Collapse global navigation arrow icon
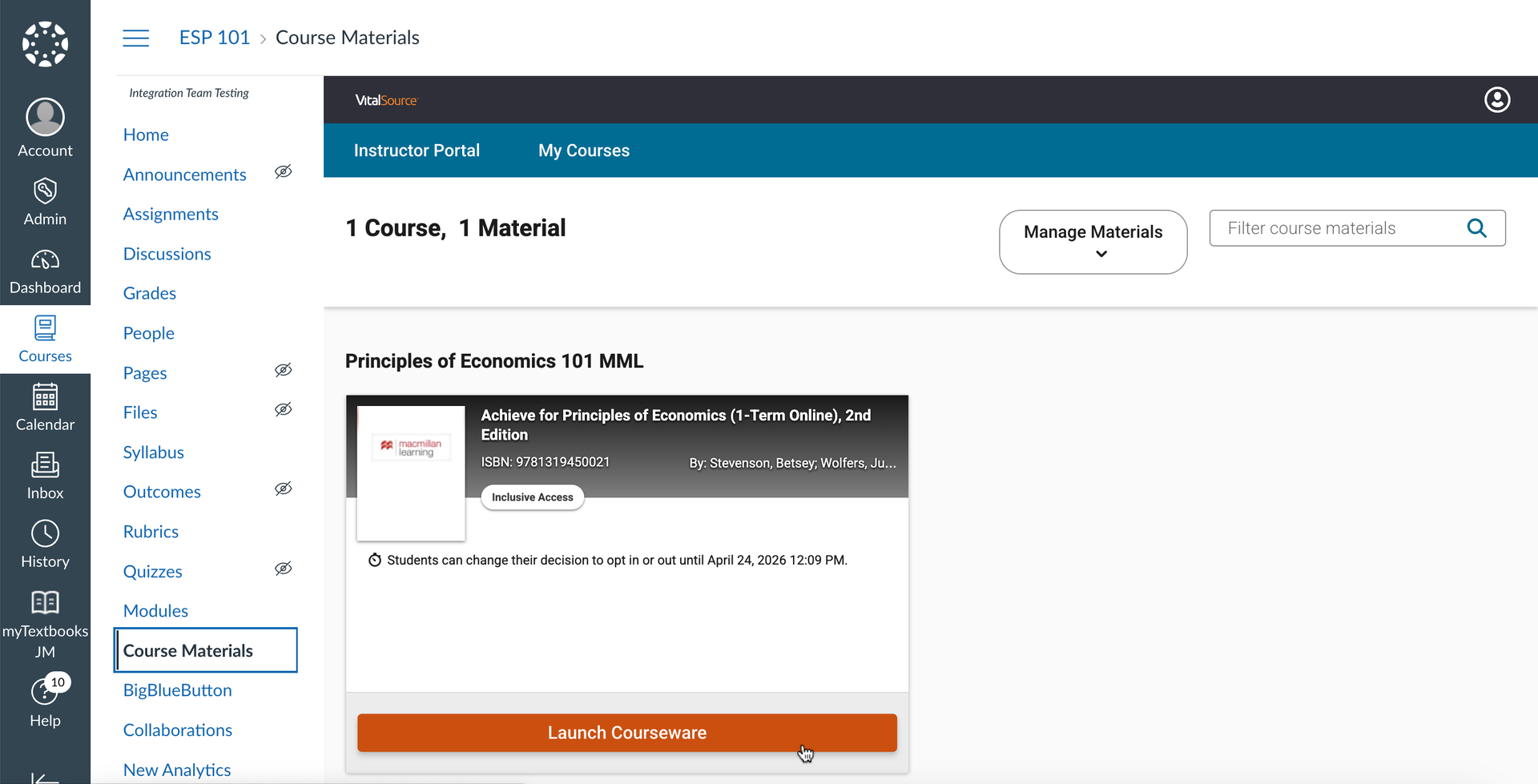 pos(45,778)
